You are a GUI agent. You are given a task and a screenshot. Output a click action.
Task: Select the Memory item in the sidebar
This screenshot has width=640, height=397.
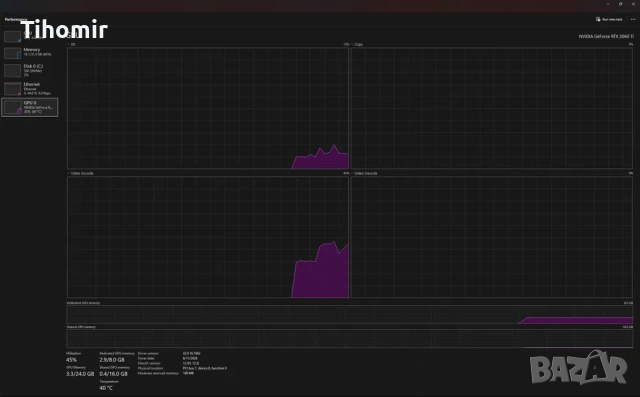29,53
